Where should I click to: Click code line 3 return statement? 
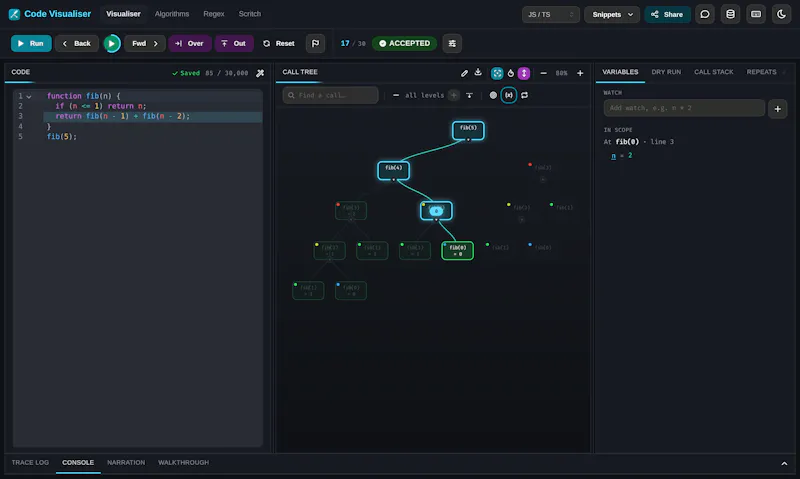(x=122, y=116)
